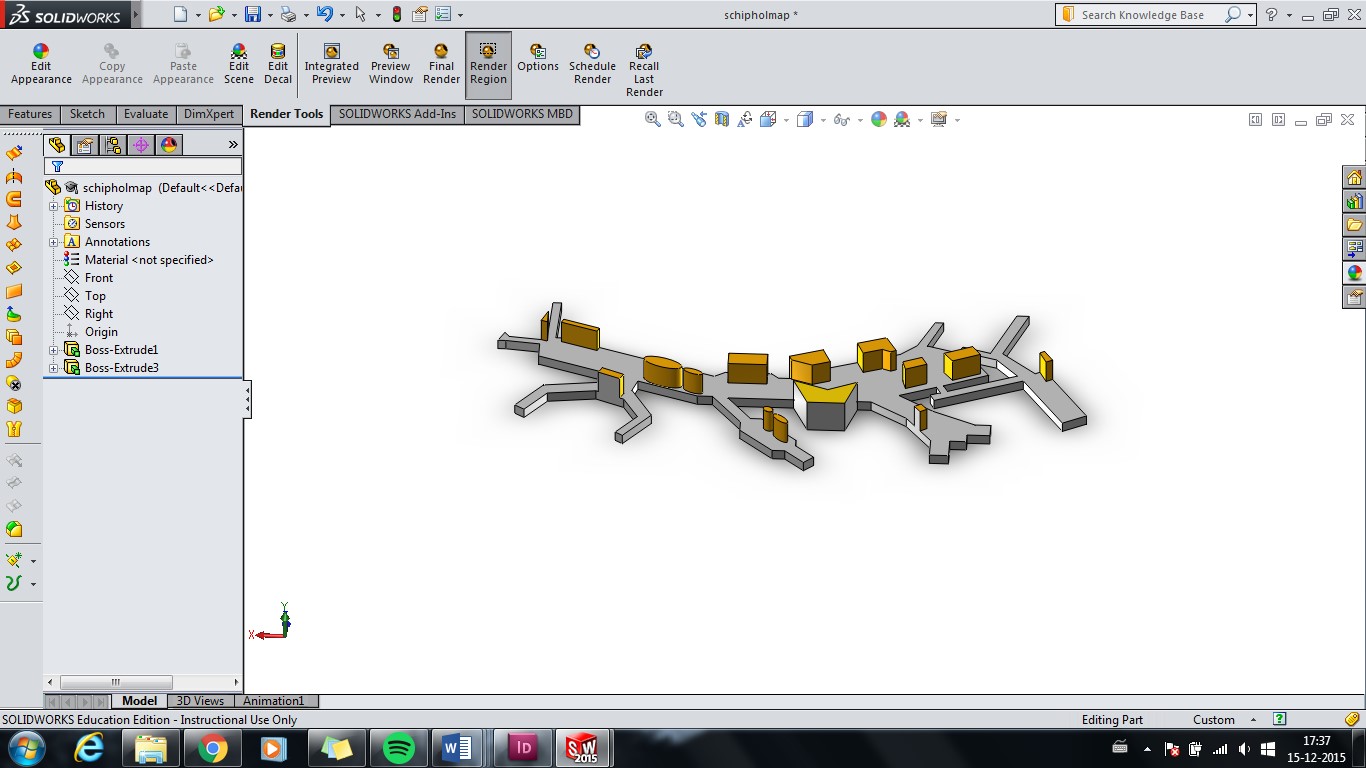Open the DimXpertManager panel tab
This screenshot has width=1366, height=768.
pos(141,145)
